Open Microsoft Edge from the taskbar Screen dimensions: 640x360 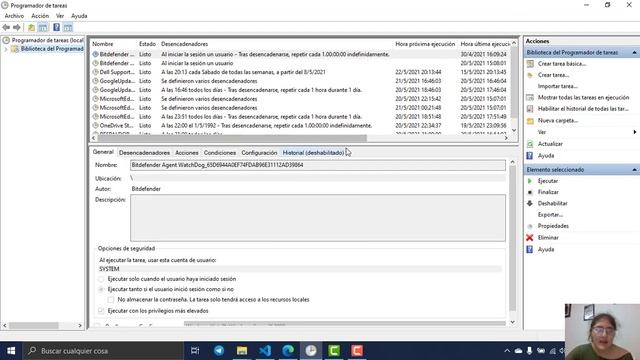click(x=288, y=351)
